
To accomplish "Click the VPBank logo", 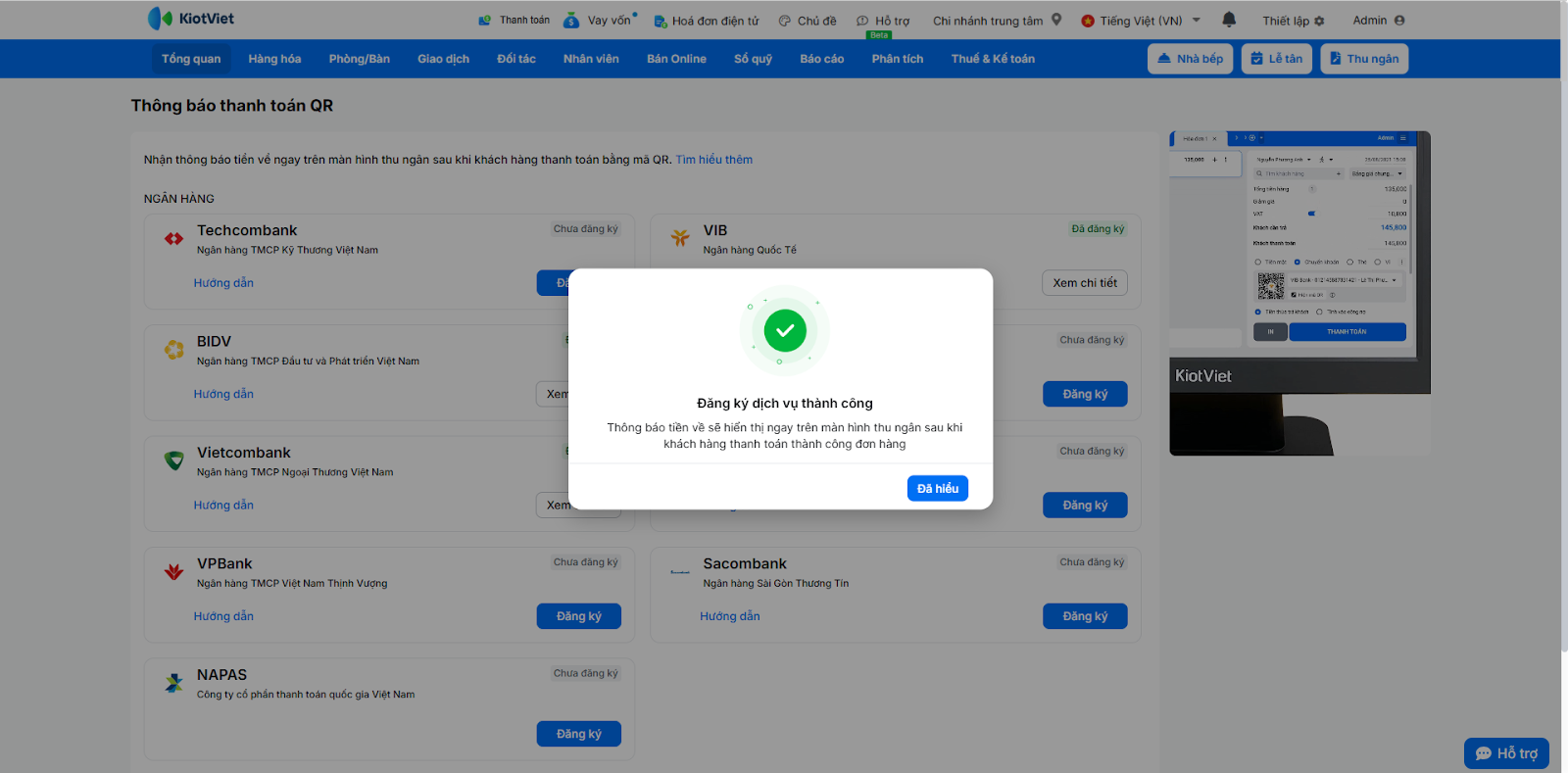I will [x=174, y=572].
